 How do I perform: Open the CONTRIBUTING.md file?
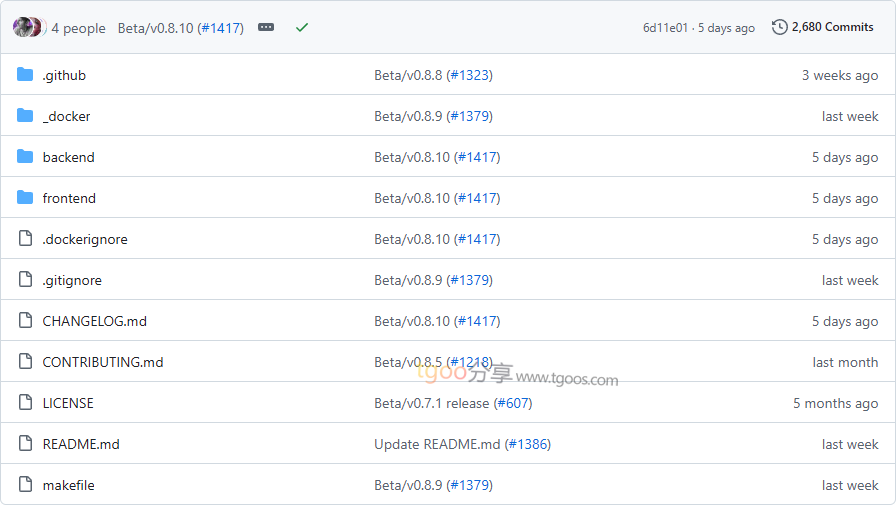[x=102, y=362]
